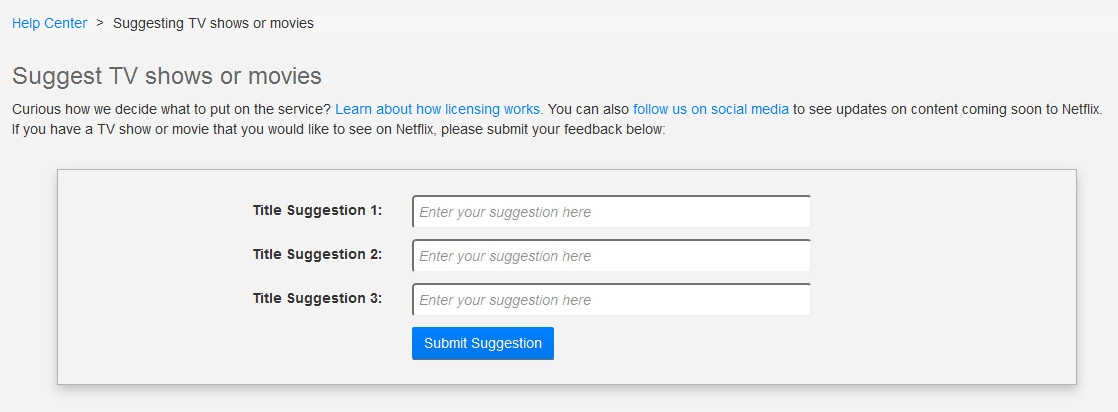Open the Help Center breadcrumb link
1118x412 pixels.
[x=49, y=23]
